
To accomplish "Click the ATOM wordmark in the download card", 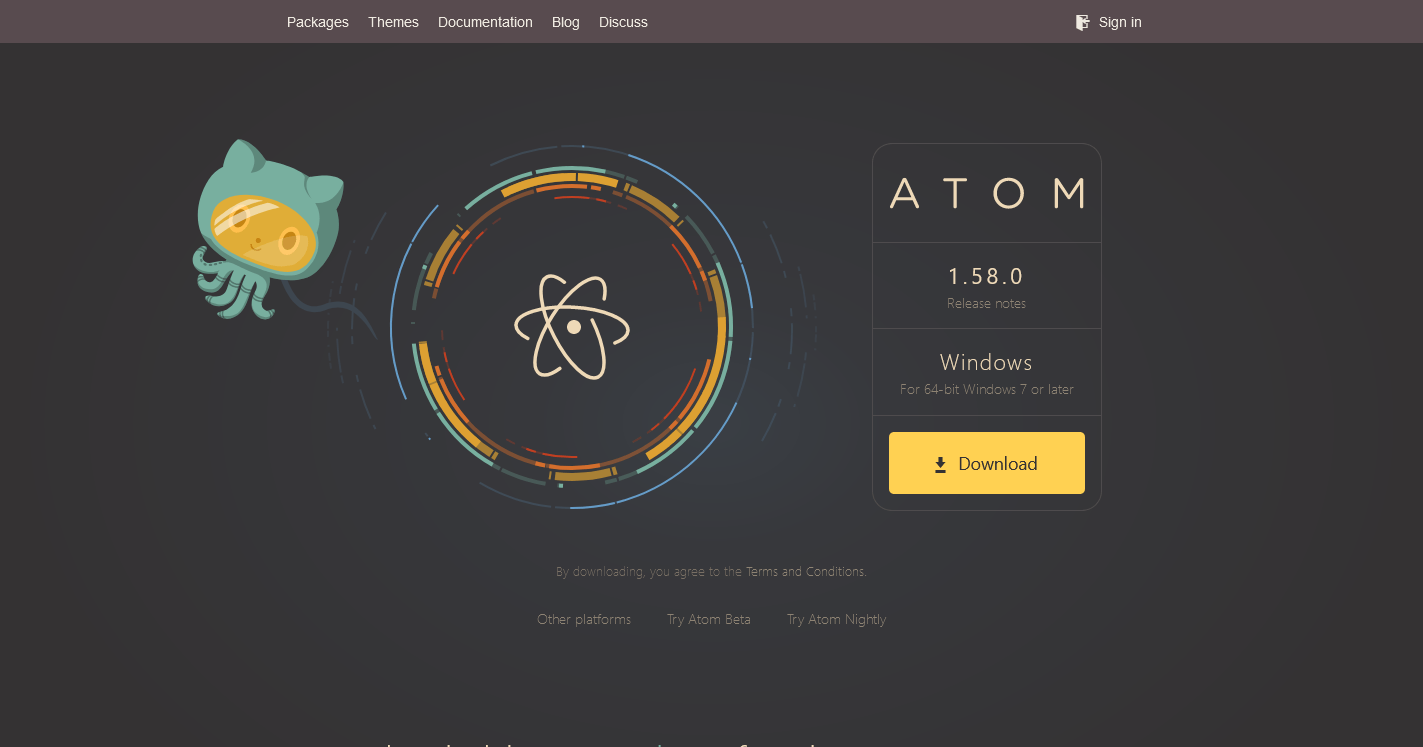I will coord(986,194).
